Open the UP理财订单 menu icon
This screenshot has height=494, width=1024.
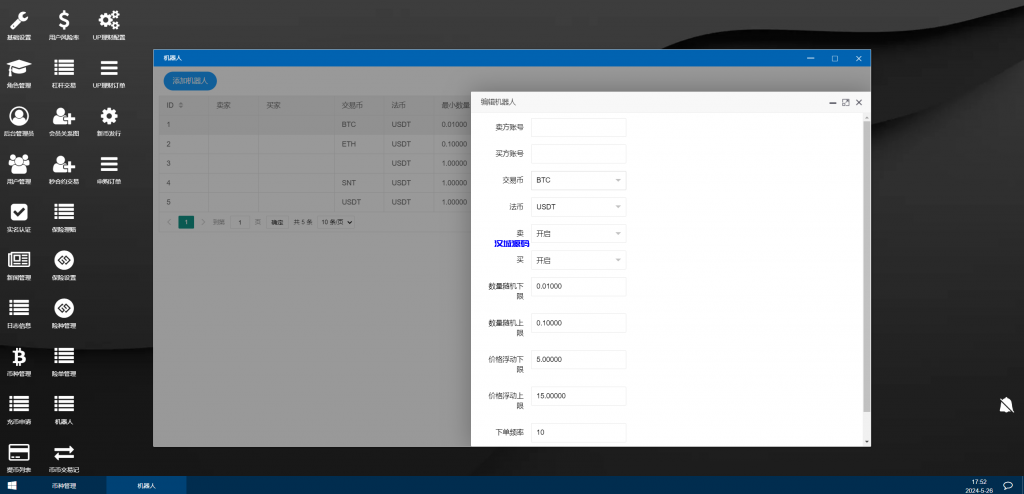click(108, 68)
